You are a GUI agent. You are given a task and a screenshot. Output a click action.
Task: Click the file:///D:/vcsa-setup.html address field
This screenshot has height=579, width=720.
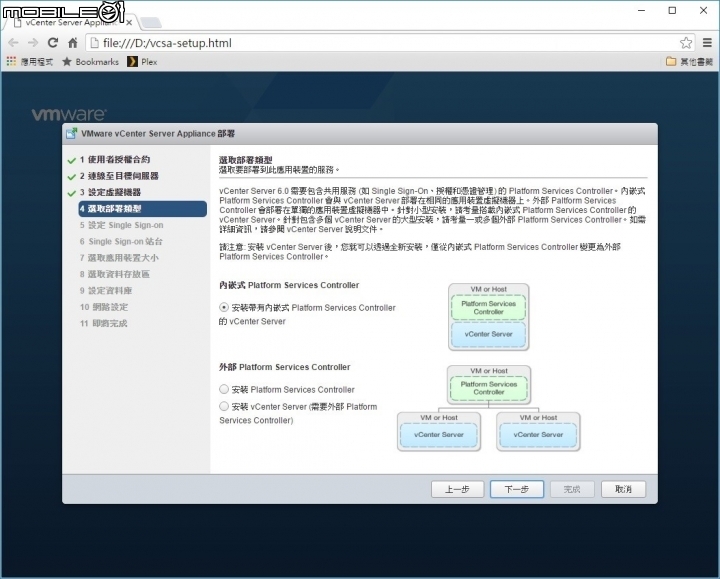pyautogui.click(x=388, y=43)
